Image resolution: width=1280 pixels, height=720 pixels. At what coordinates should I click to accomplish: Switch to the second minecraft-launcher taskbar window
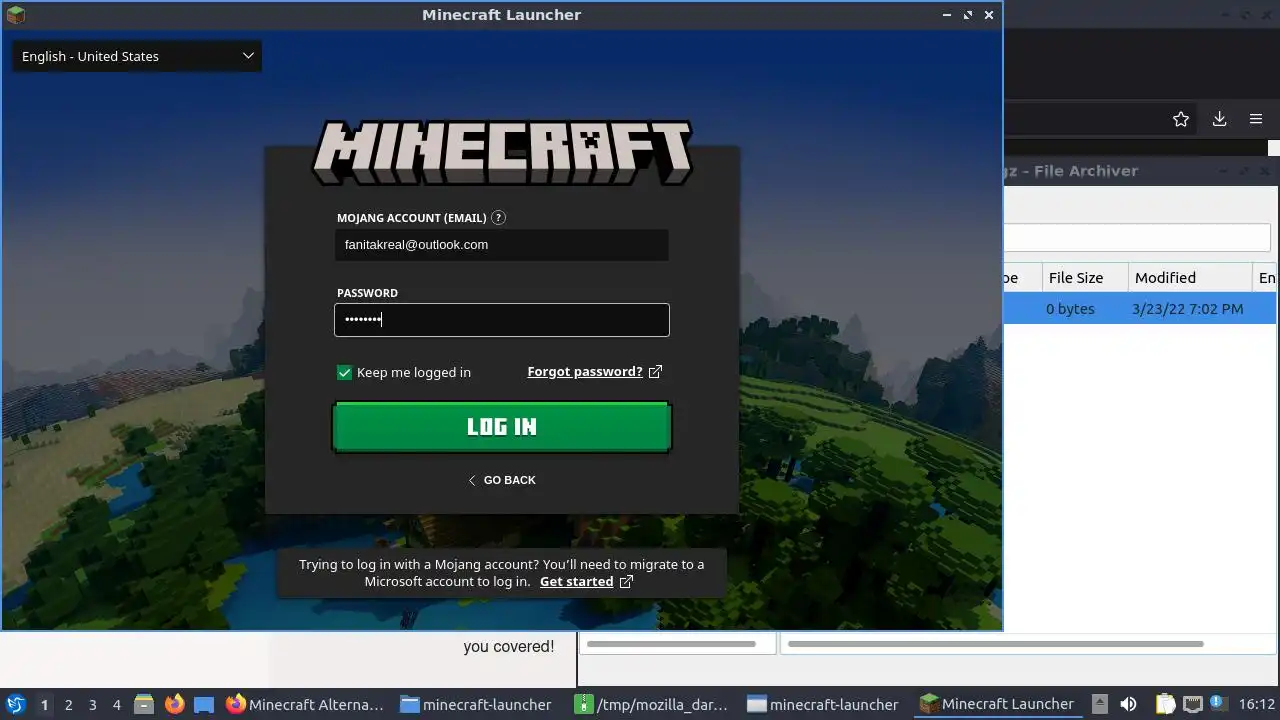[x=824, y=704]
